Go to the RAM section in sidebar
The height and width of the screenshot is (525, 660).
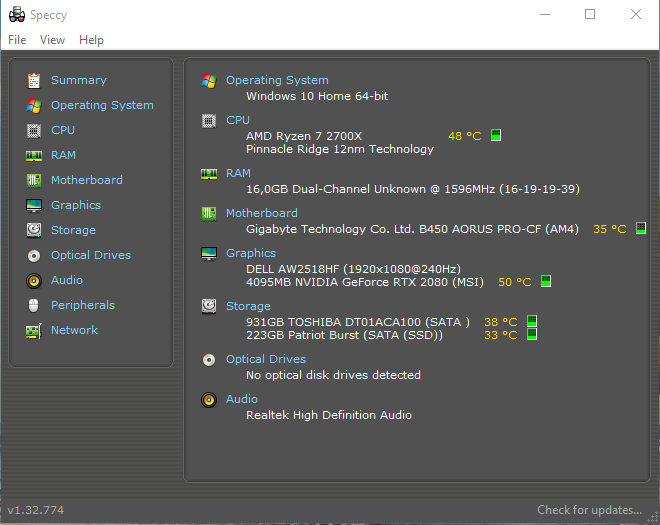(x=64, y=155)
